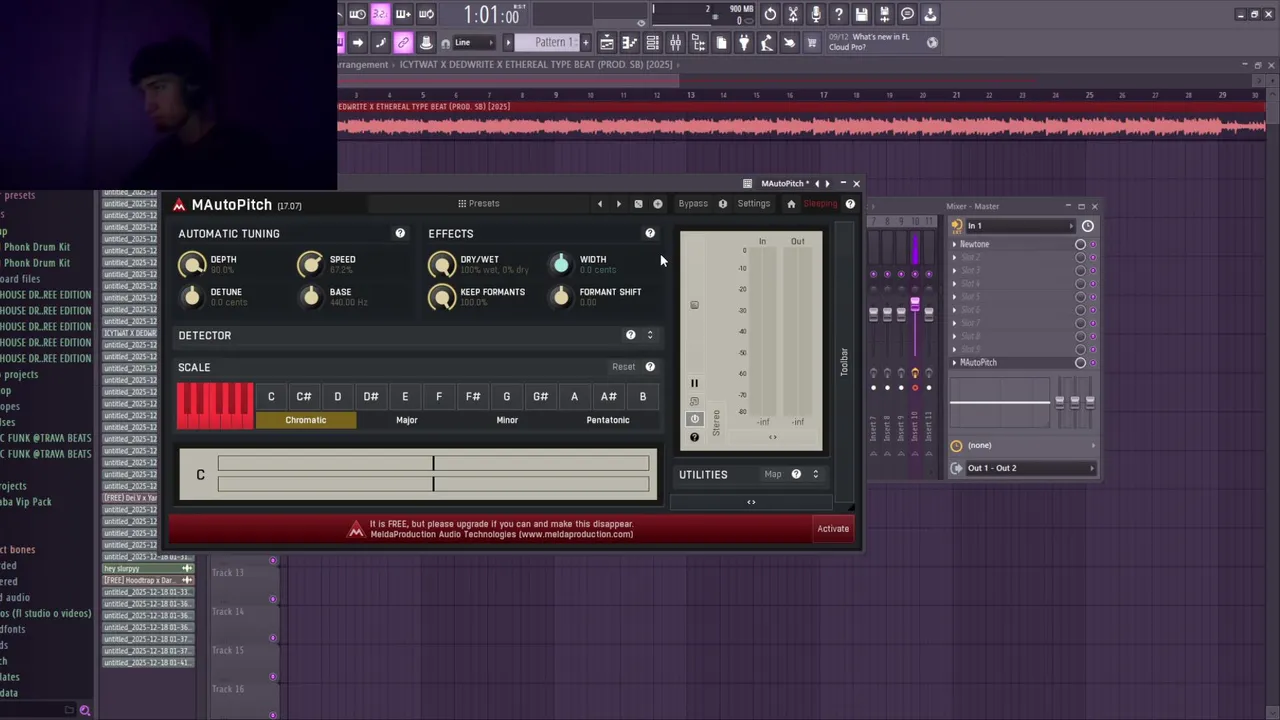
Task: Open the mixer view toolbar icon
Action: point(675,43)
